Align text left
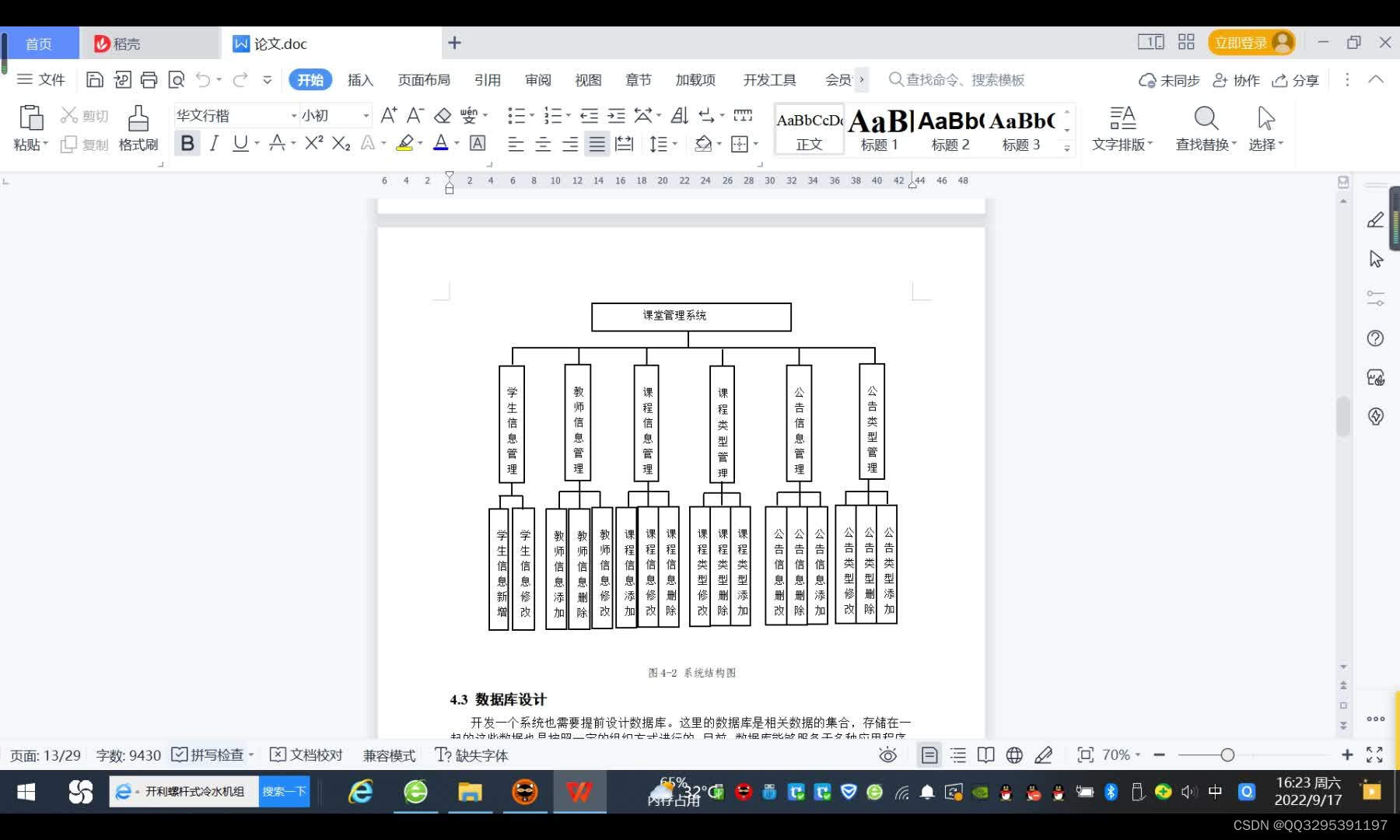The height and width of the screenshot is (840, 1400). pyautogui.click(x=516, y=144)
